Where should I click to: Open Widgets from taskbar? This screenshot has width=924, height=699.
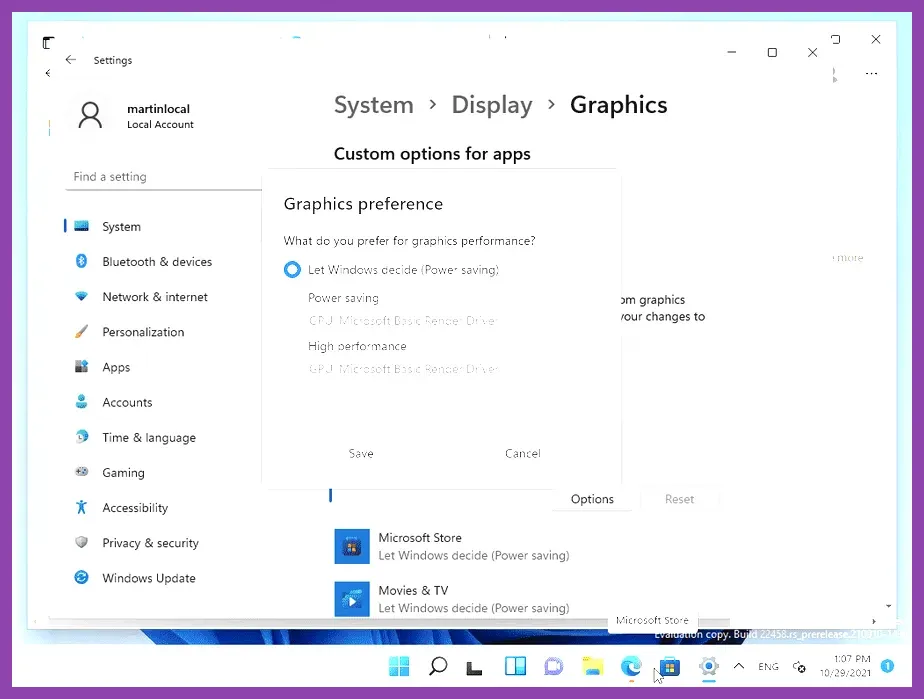[515, 667]
